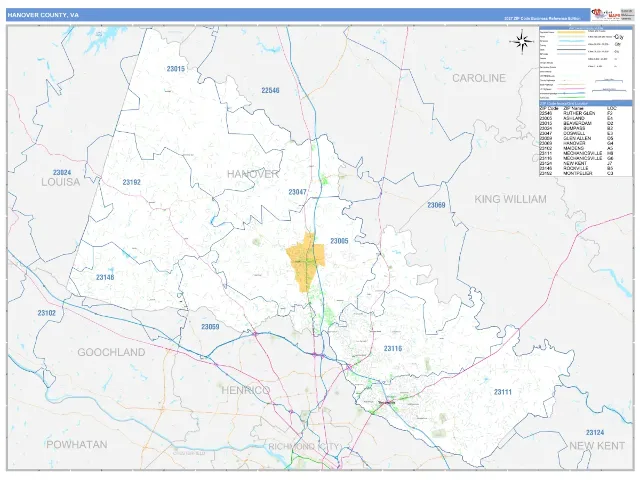
Task: Click DOSWELL row in ZIP index
Action: (577, 133)
